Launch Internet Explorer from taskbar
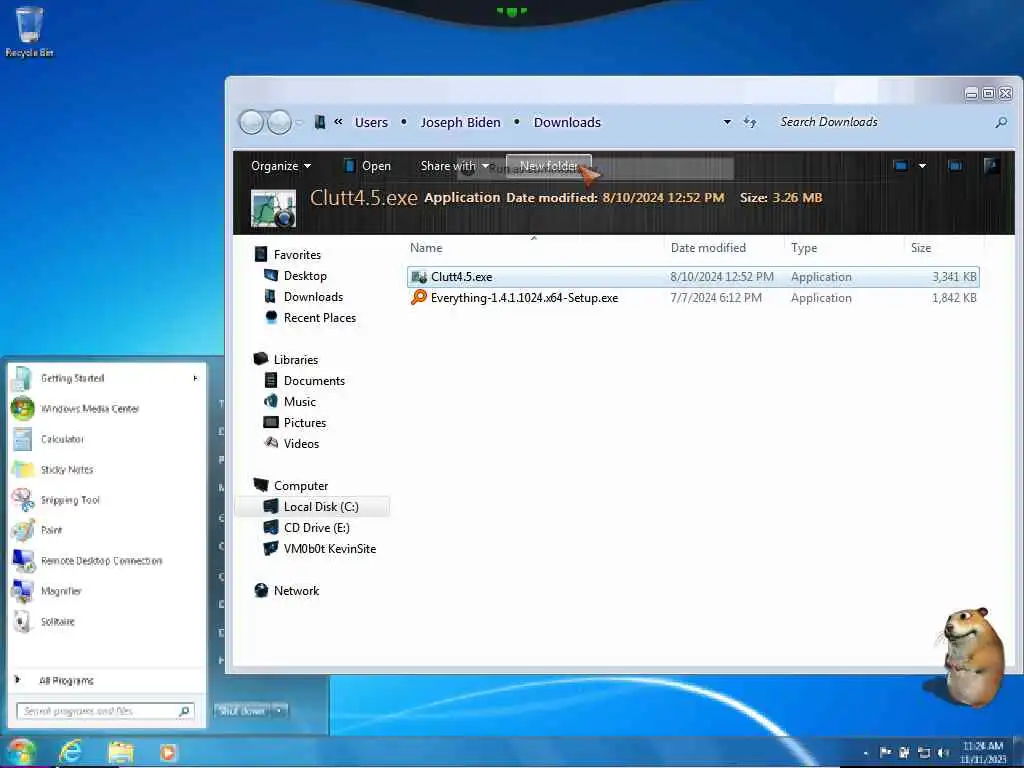 pos(70,752)
